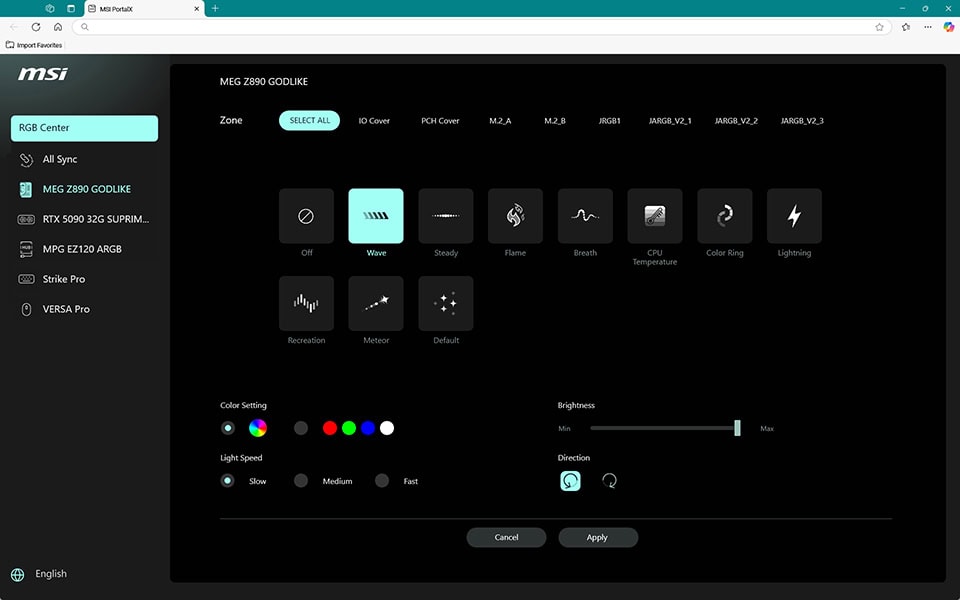Select the Recreation lighting effect

click(306, 303)
